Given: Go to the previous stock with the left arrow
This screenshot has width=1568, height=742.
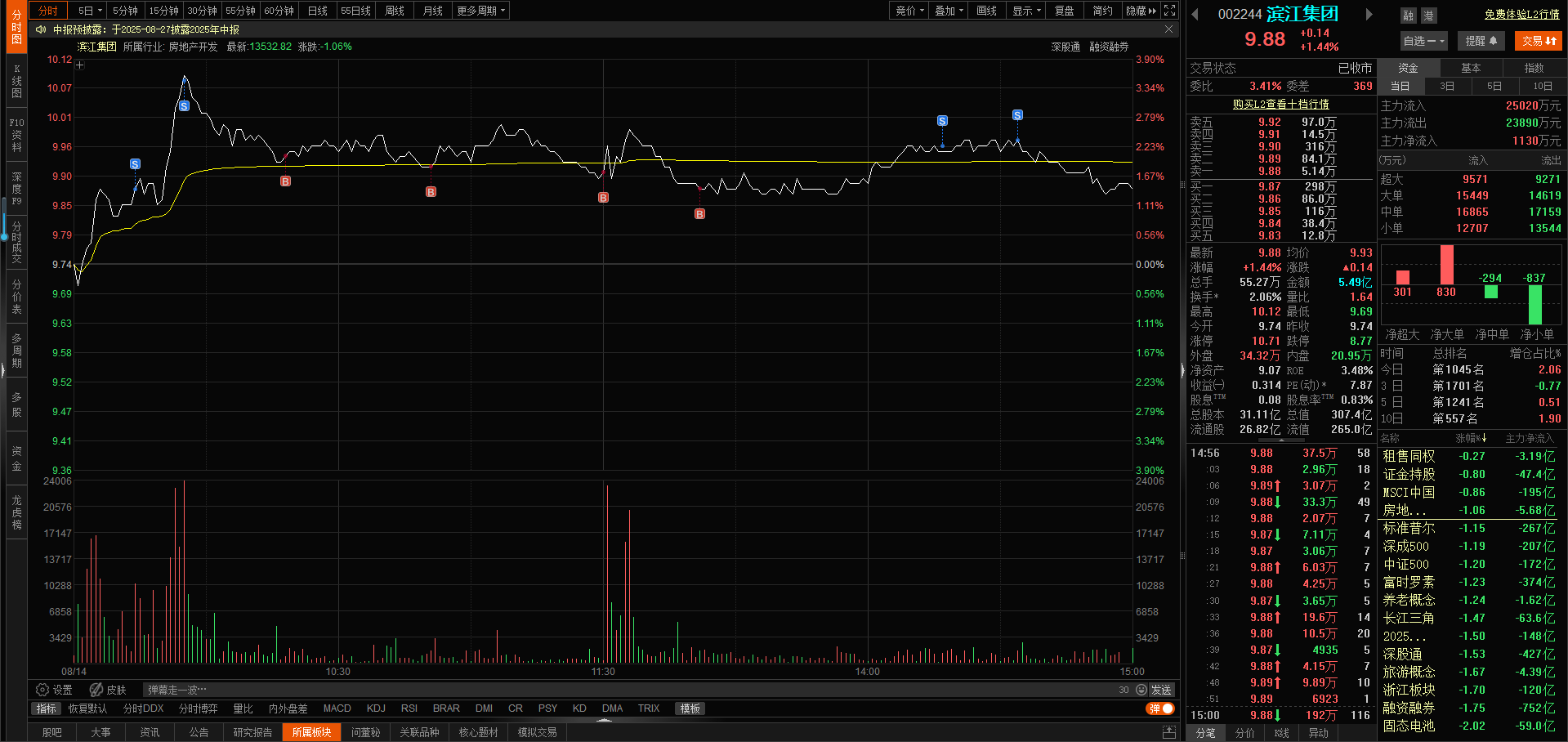Looking at the screenshot, I should [1195, 14].
